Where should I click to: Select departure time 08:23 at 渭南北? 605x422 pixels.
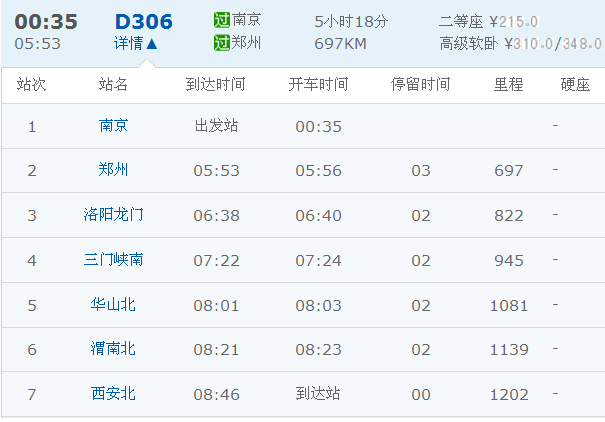point(318,350)
